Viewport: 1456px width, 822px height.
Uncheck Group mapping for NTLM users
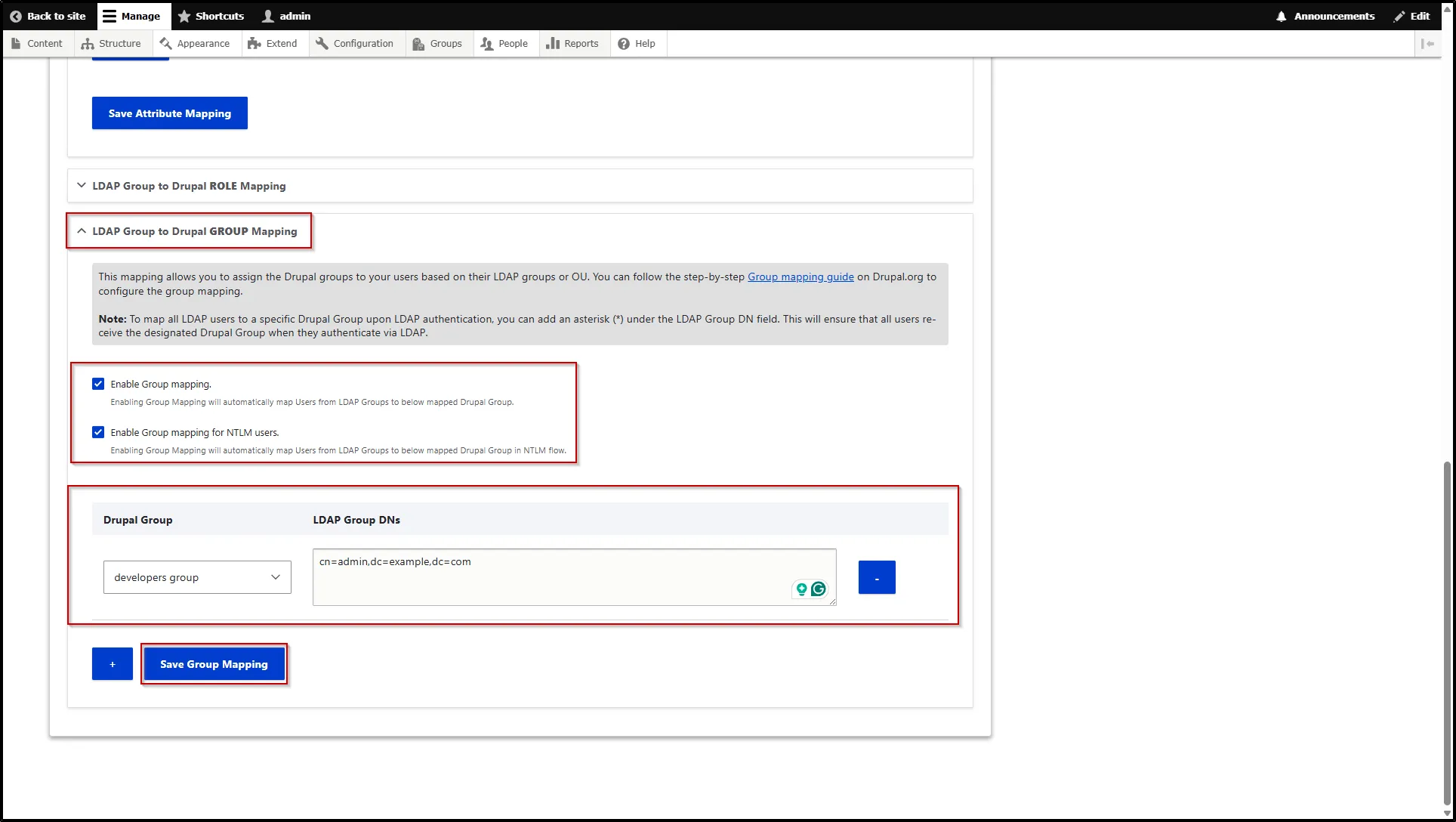click(x=98, y=431)
